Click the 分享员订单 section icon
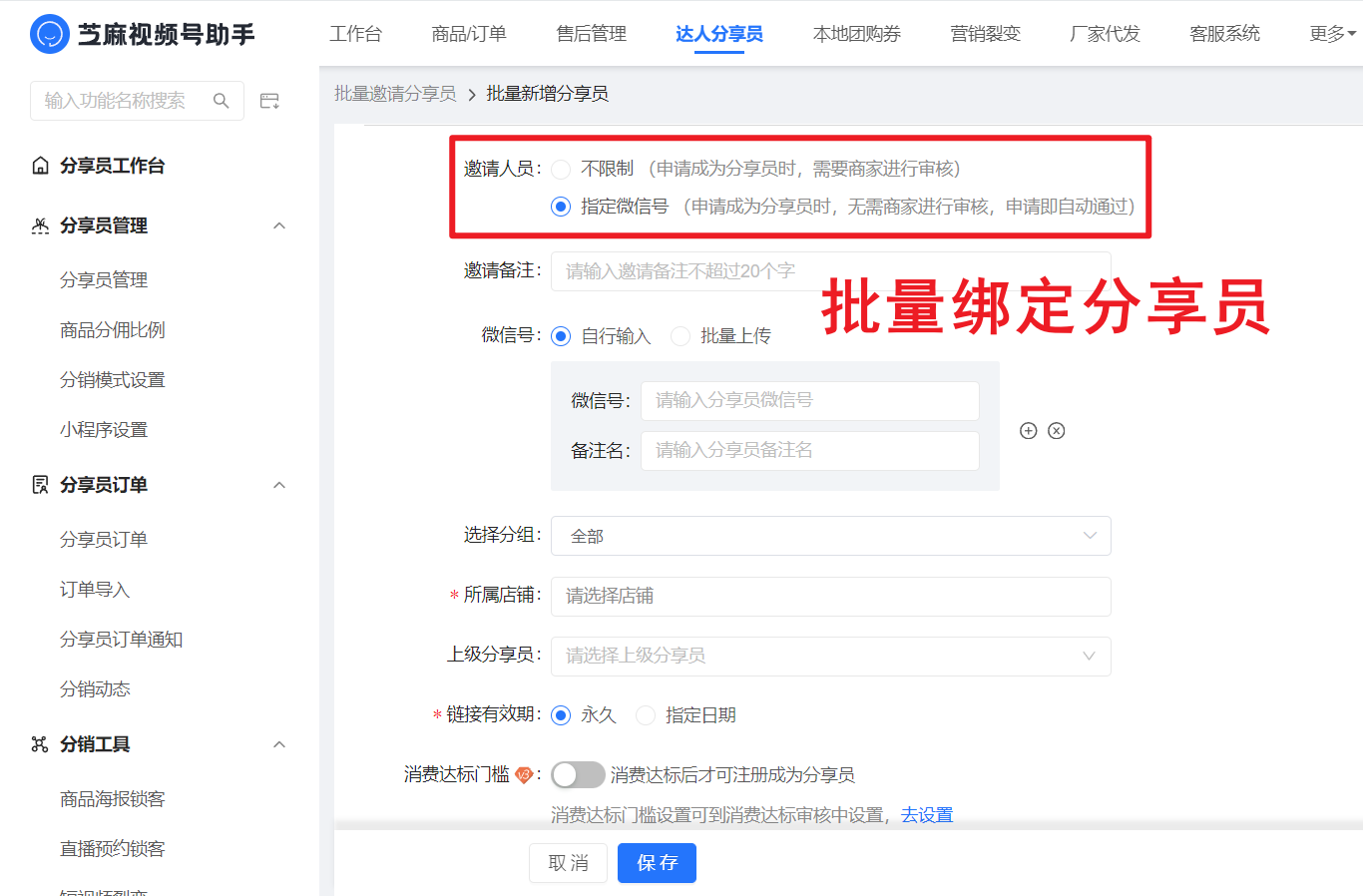 point(40,485)
